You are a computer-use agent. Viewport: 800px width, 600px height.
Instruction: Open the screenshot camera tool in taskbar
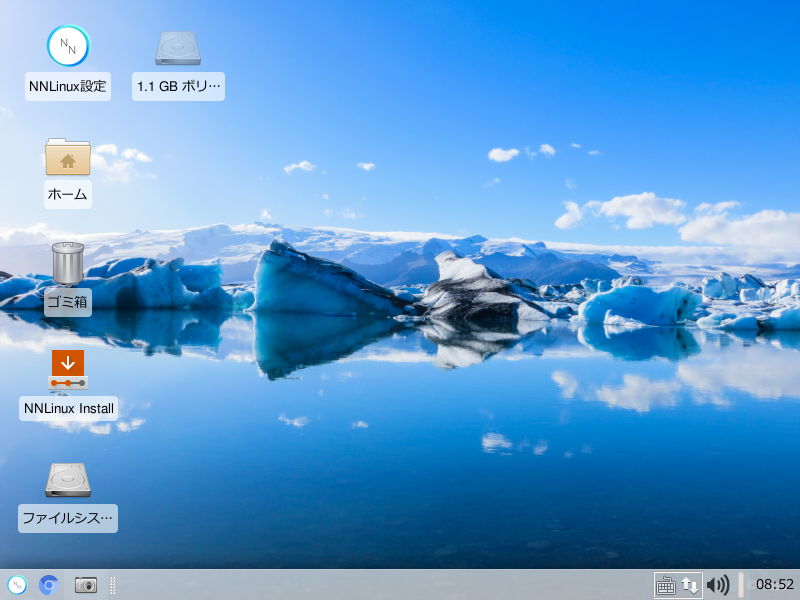[x=86, y=585]
